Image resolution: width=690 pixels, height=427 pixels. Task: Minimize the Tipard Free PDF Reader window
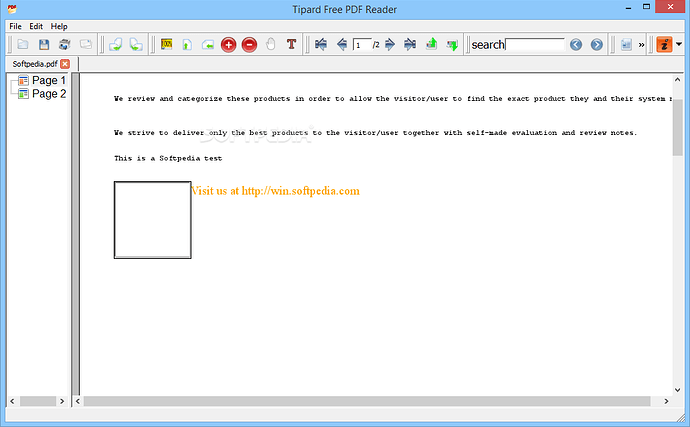tap(628, 7)
